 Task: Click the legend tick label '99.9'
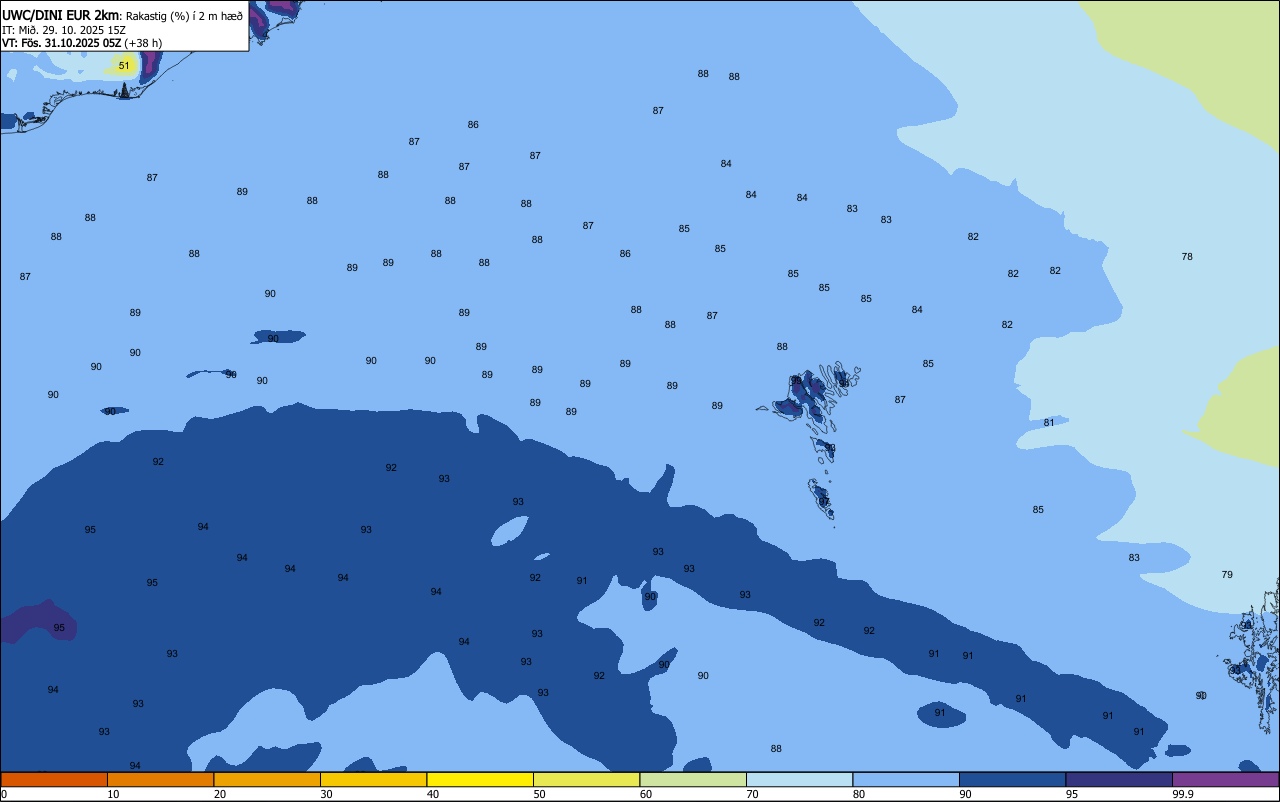[1182, 794]
